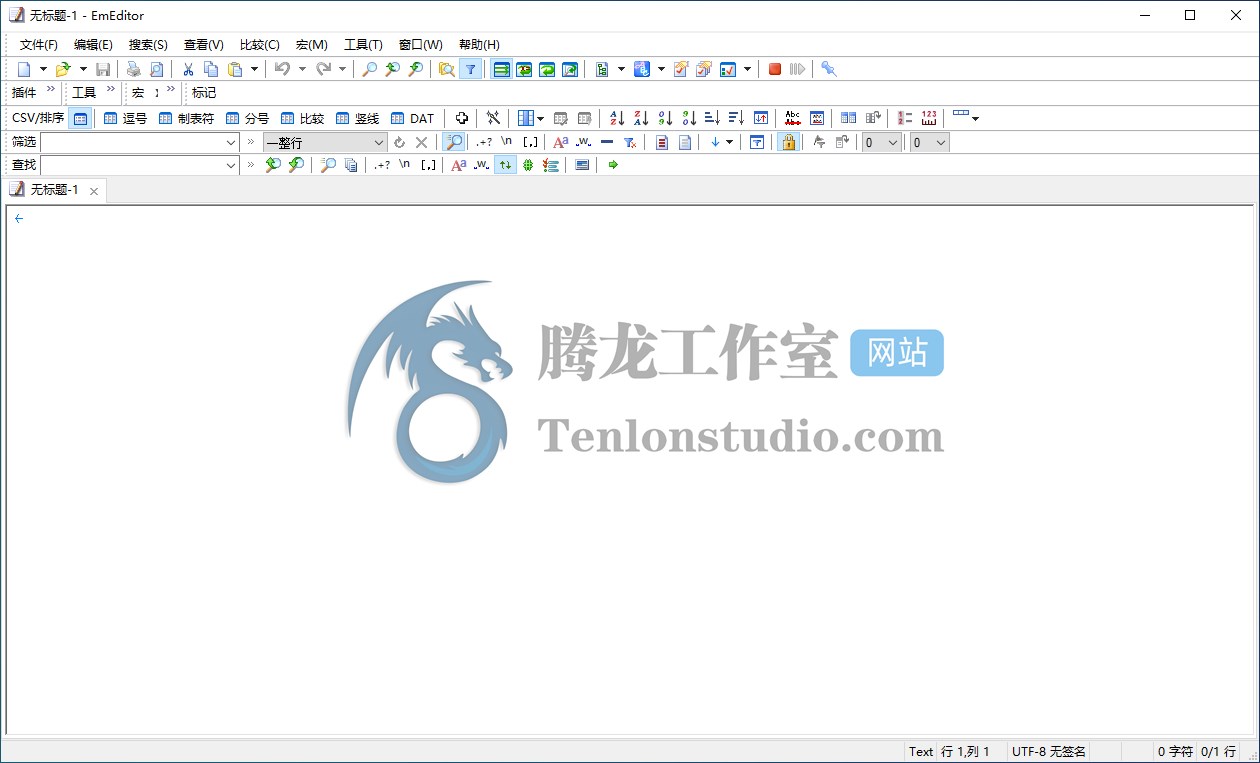Click the Paste clipboard icon
This screenshot has width=1260, height=763.
click(x=235, y=69)
